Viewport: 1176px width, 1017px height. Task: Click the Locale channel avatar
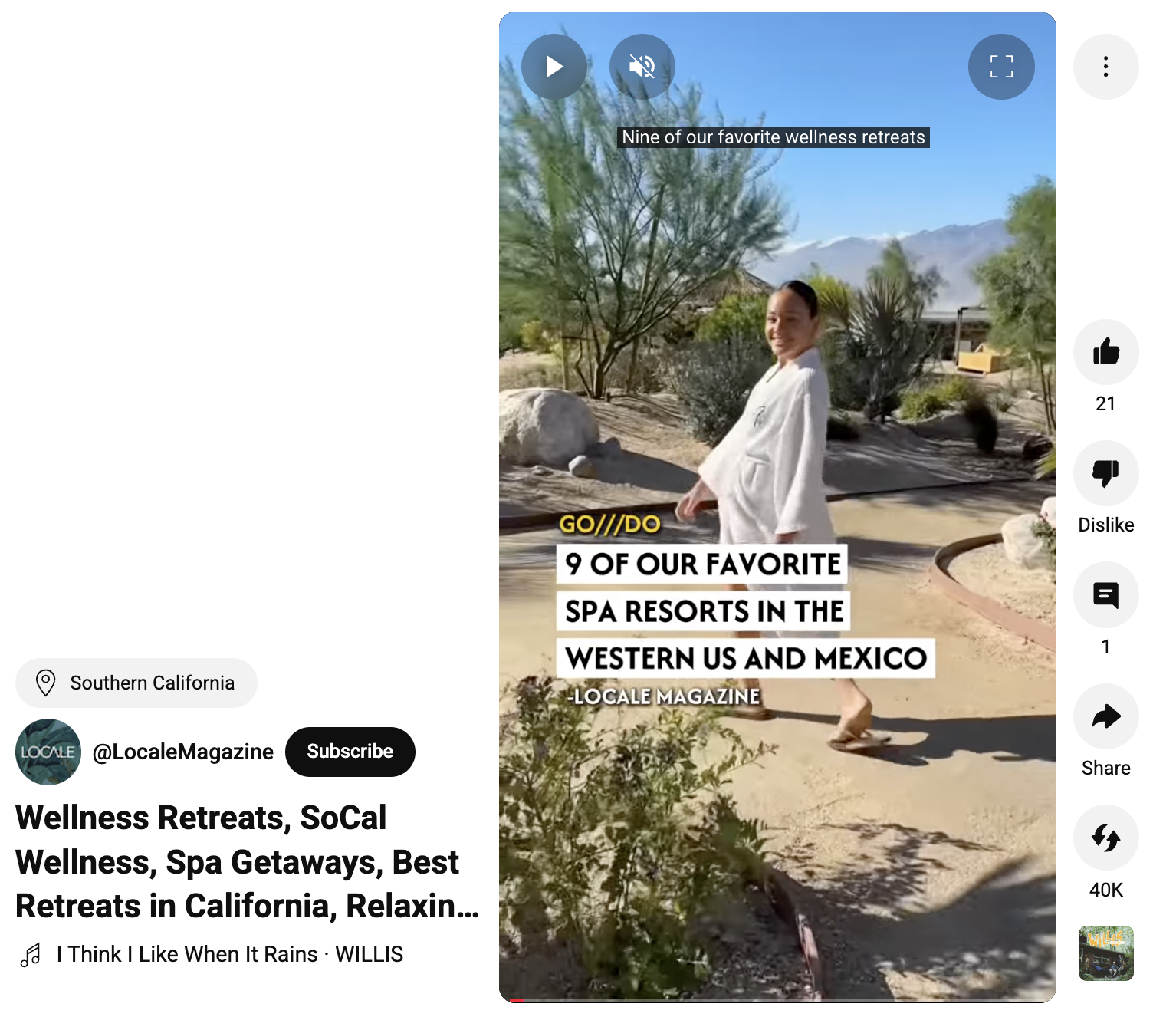(x=48, y=752)
